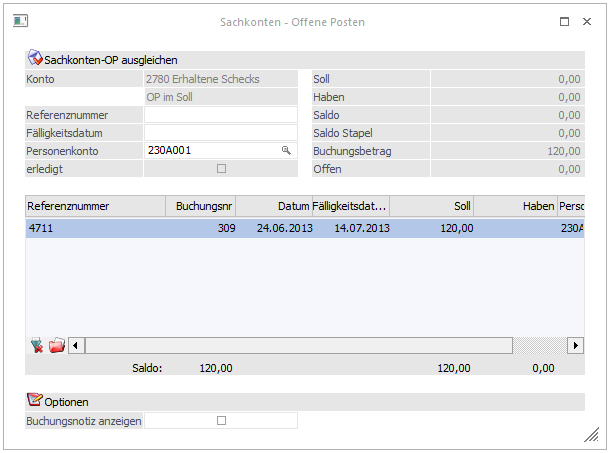This screenshot has height=453, width=610.
Task: Click the delete entry icon below the table
Action: point(37,345)
